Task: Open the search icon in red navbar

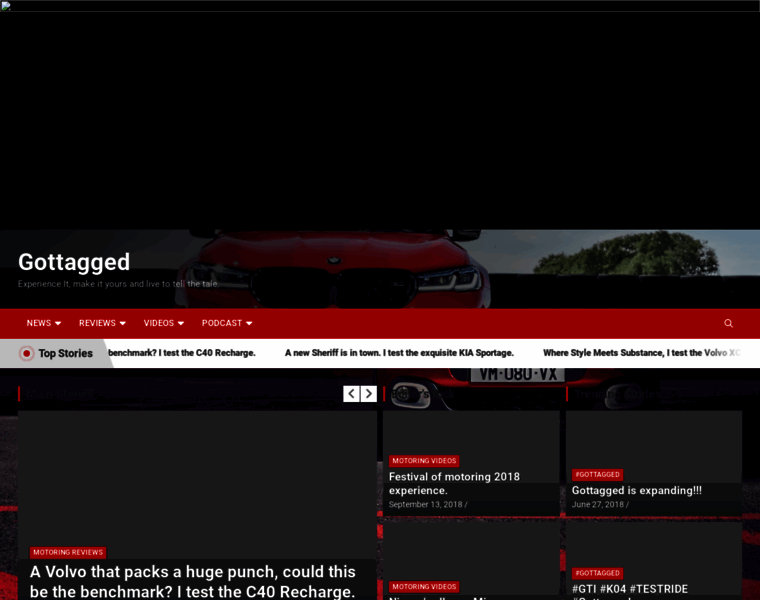Action: click(x=728, y=323)
